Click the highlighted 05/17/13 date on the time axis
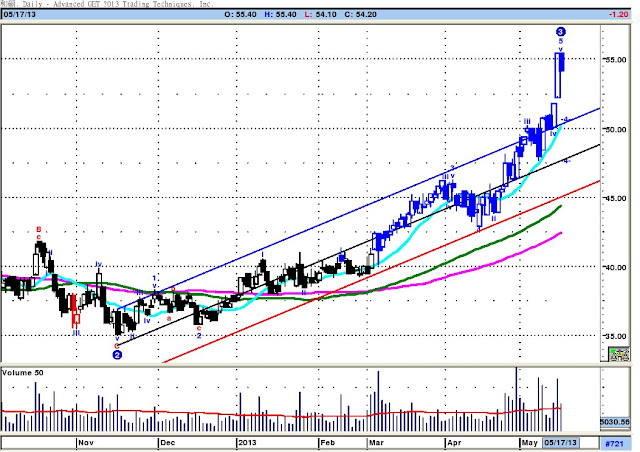 (560, 443)
